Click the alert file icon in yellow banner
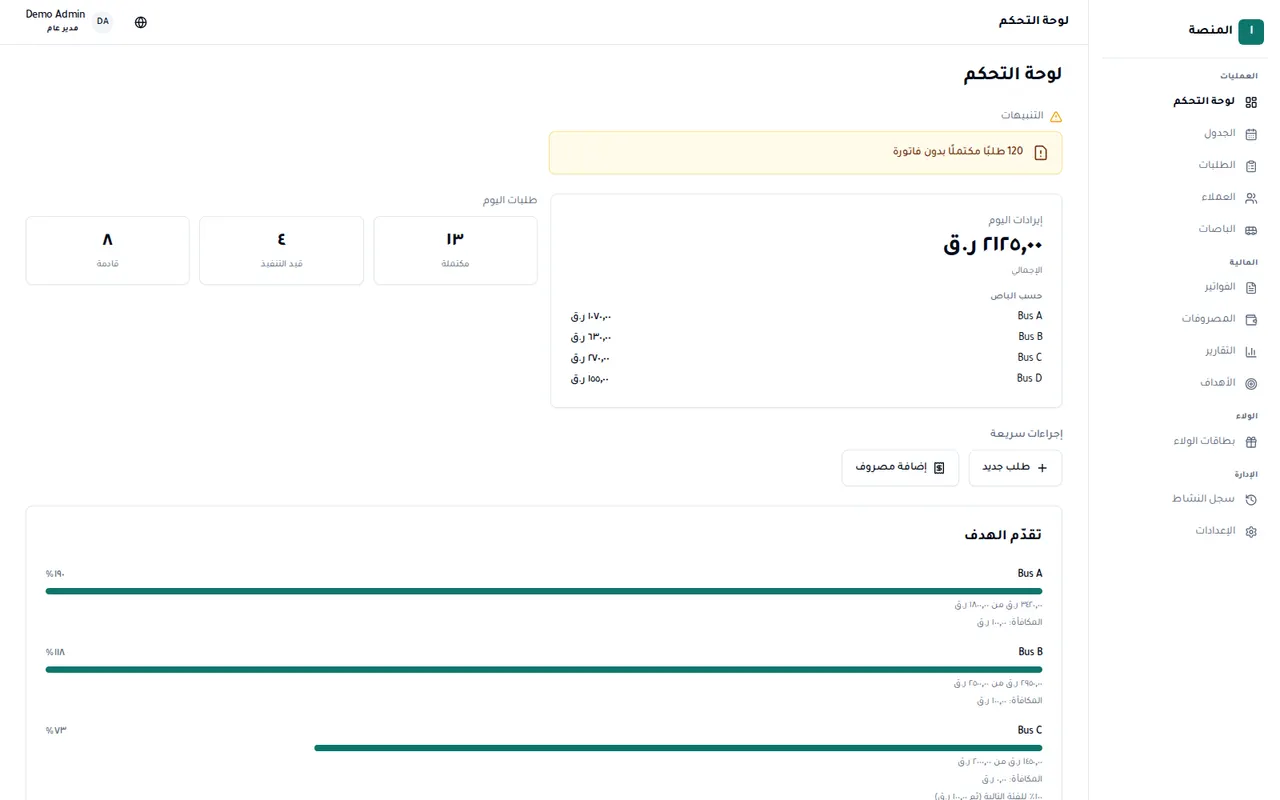Image resolution: width=1280 pixels, height=800 pixels. coord(1041,153)
